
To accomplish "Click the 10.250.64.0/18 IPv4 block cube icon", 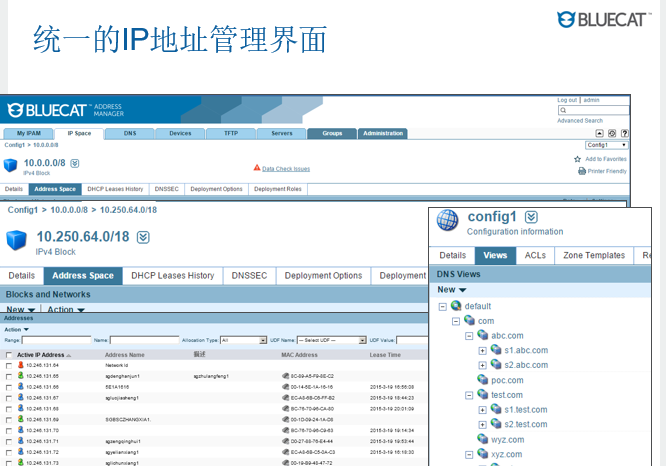I will click(17, 241).
